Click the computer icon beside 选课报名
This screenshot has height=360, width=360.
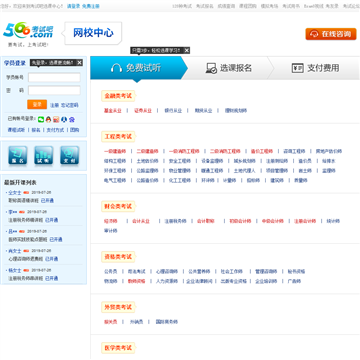point(211,68)
